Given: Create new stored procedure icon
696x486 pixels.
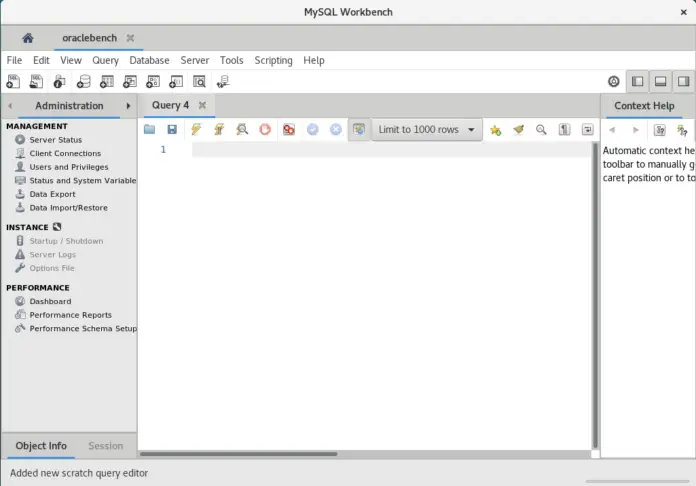Looking at the screenshot, I should point(153,82).
